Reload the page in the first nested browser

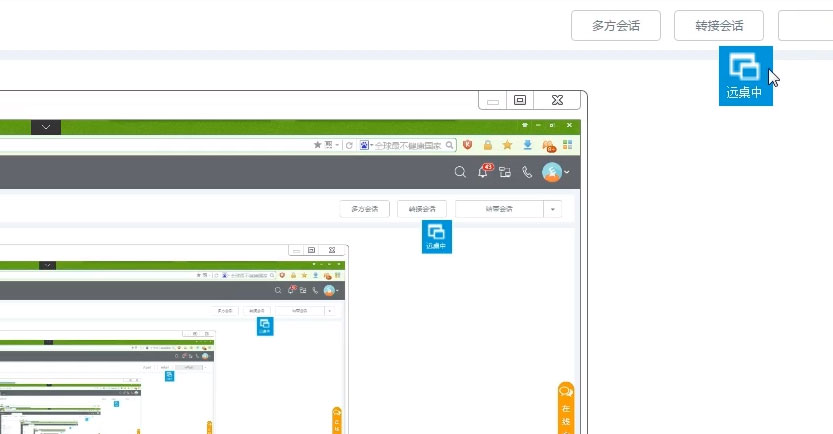click(349, 145)
